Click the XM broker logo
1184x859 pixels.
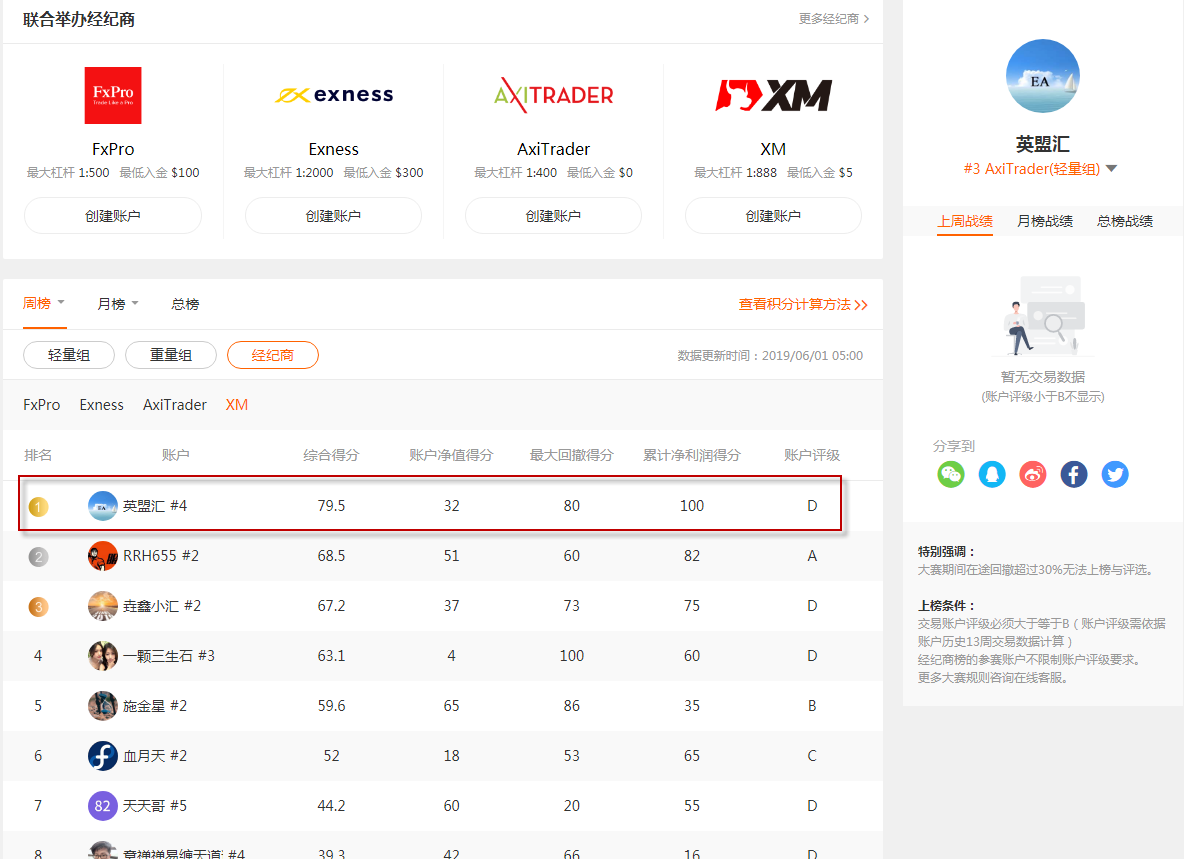click(x=773, y=95)
